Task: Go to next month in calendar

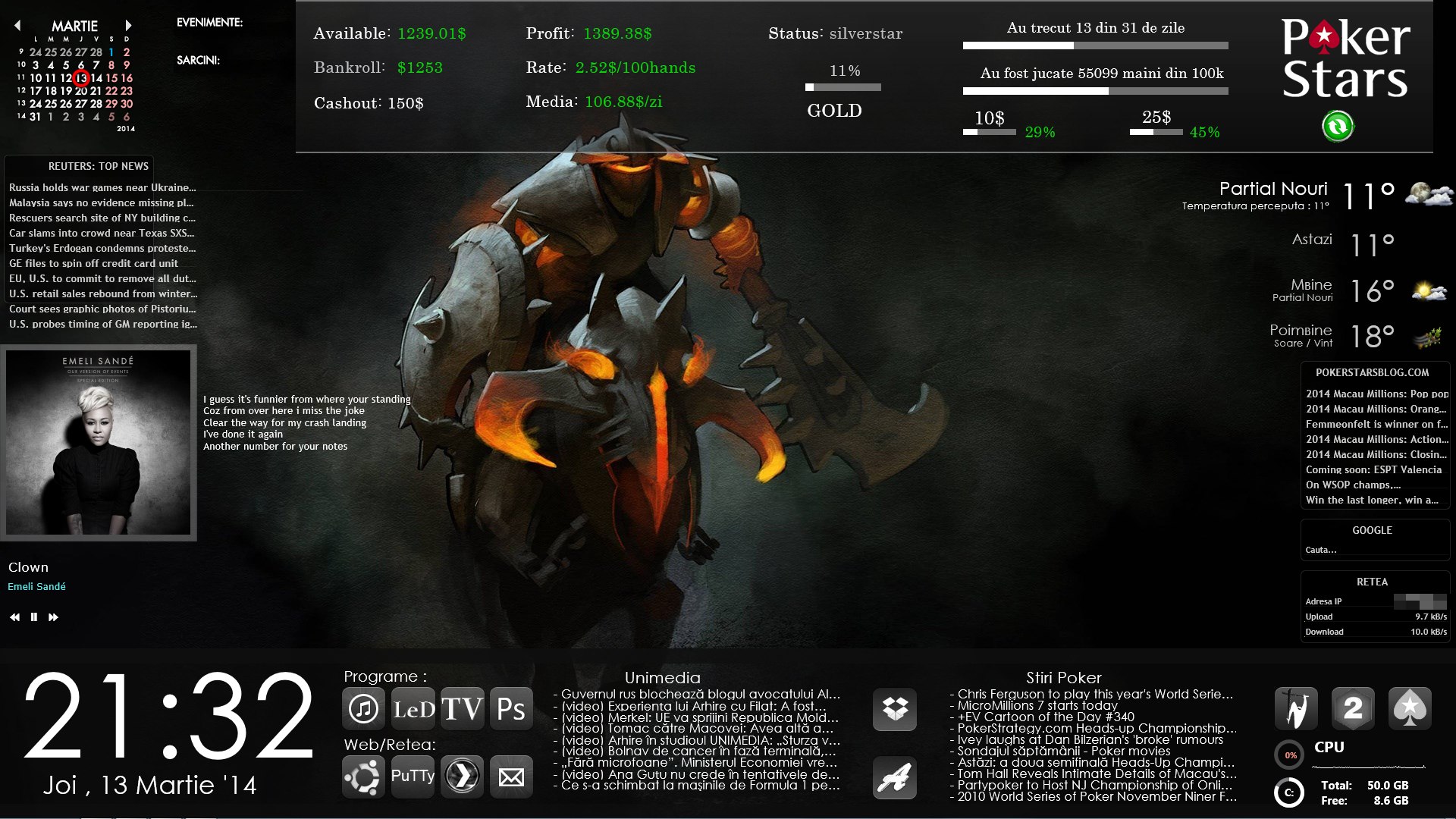Action: (x=128, y=26)
